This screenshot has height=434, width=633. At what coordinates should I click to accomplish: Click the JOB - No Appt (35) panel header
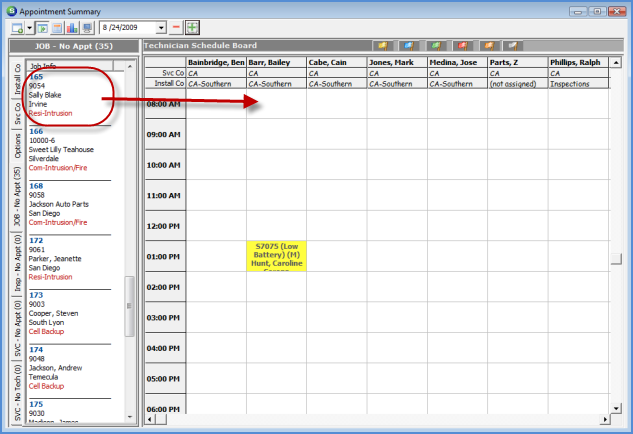pyautogui.click(x=74, y=46)
